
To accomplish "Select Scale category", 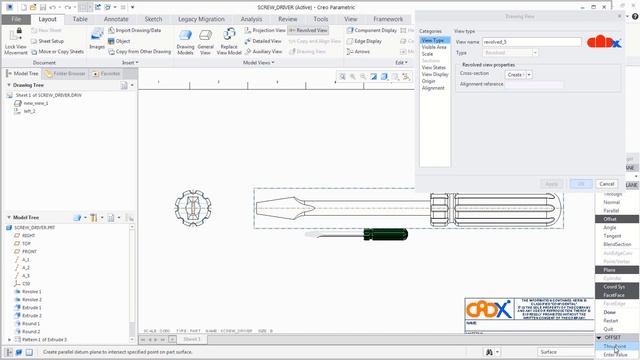I will pos(427,54).
